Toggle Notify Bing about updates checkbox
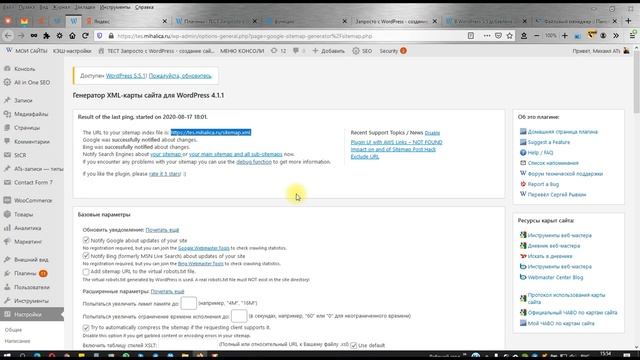The image size is (640, 360). point(86,256)
